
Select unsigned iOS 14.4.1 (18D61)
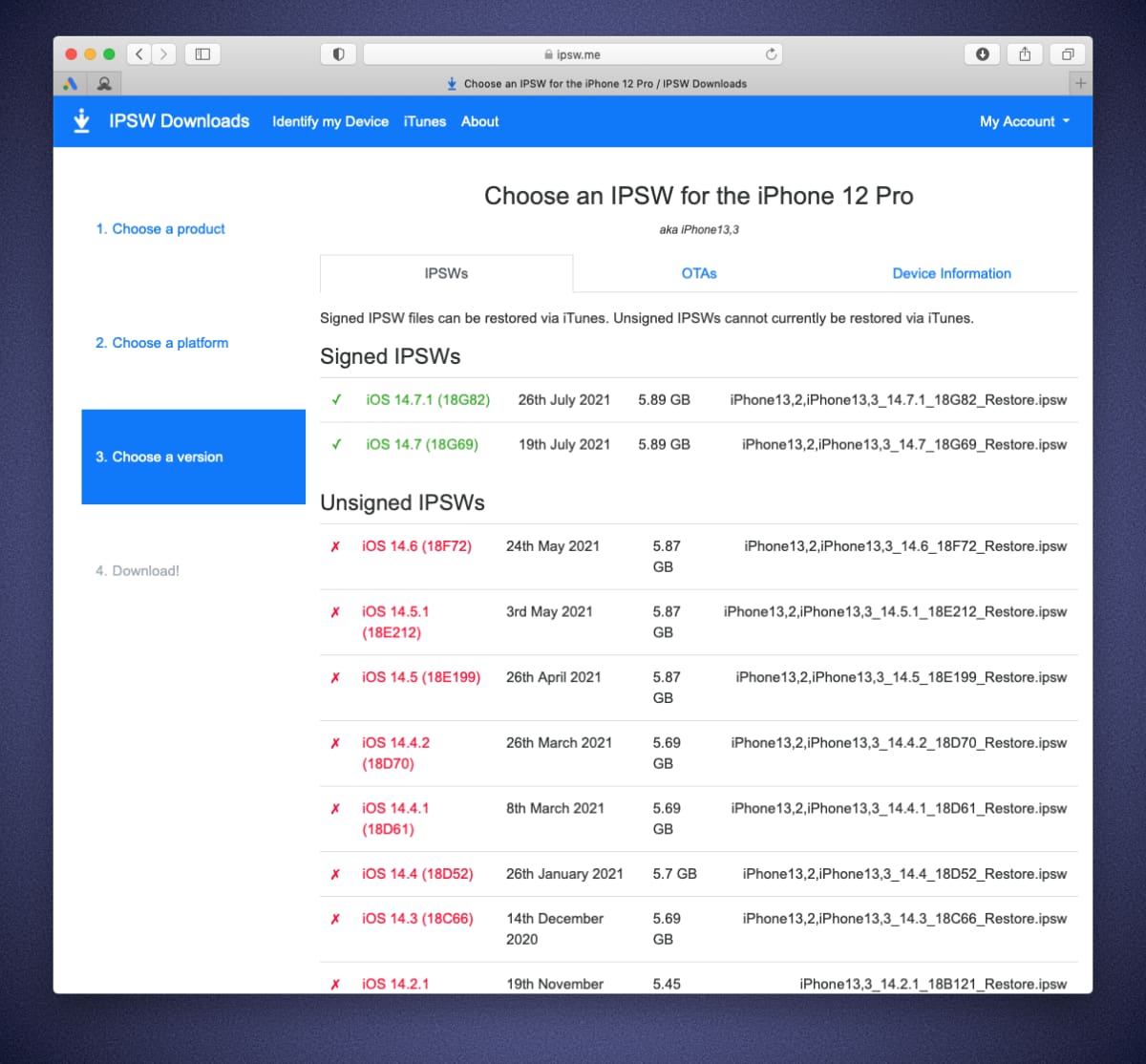pyautogui.click(x=395, y=819)
